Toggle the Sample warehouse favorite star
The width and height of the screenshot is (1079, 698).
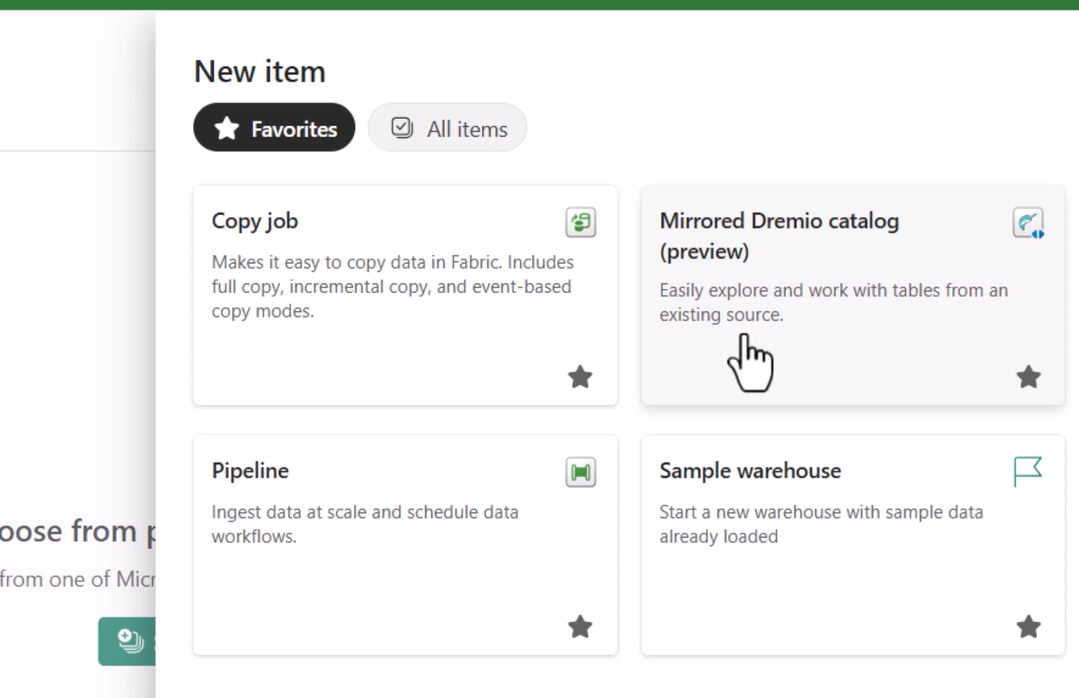[1028, 627]
